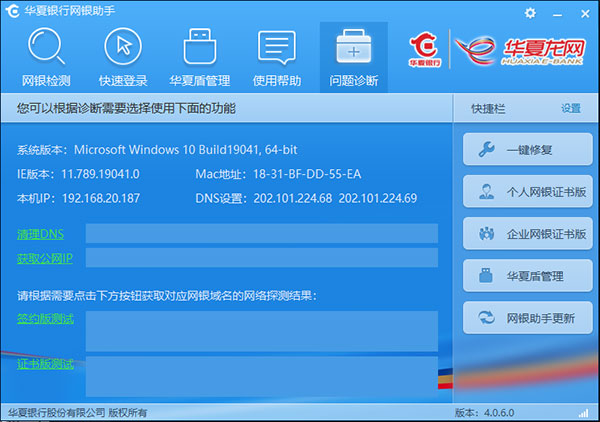The image size is (600, 422).
Task: Switch to the 使用帮助 tab label
Action: pos(277,81)
